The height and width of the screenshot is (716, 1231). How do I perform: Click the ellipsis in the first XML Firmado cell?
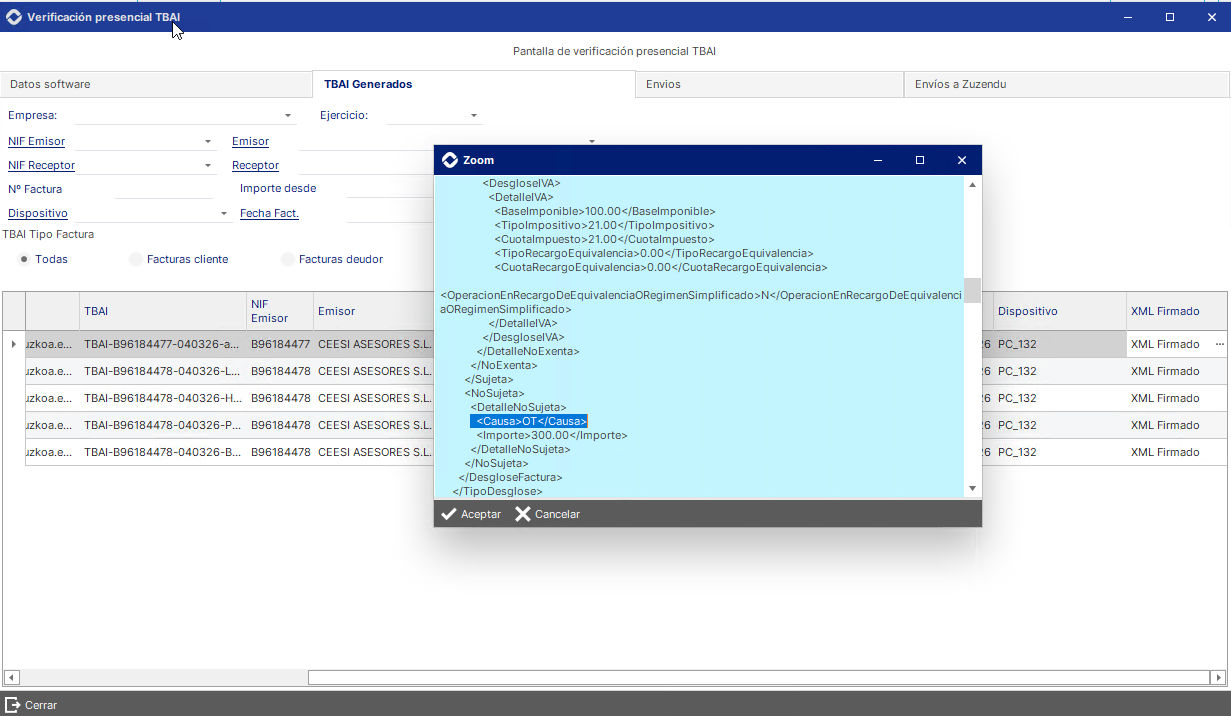click(1219, 344)
